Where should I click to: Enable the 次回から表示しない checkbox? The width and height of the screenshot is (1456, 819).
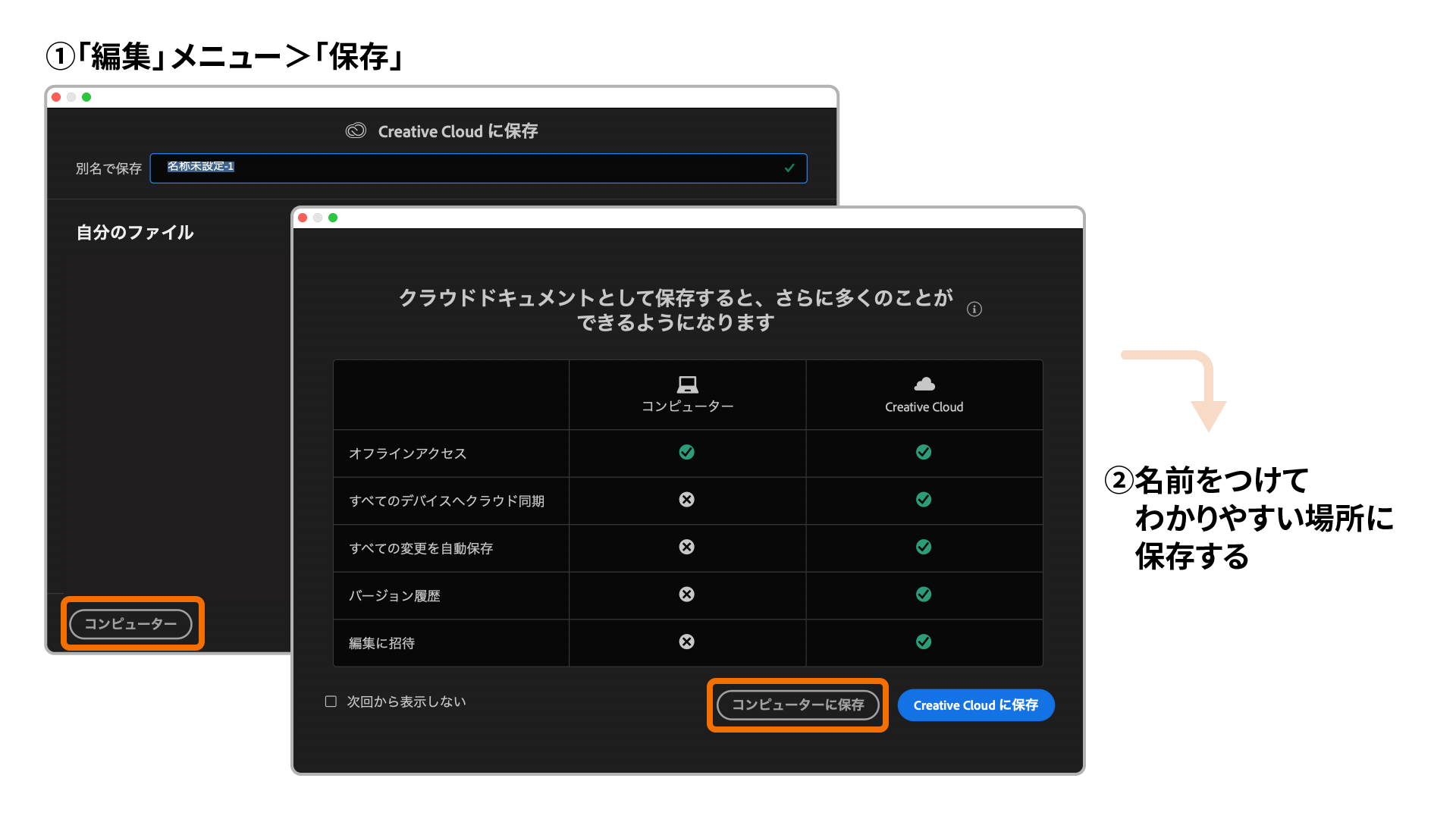pyautogui.click(x=331, y=701)
